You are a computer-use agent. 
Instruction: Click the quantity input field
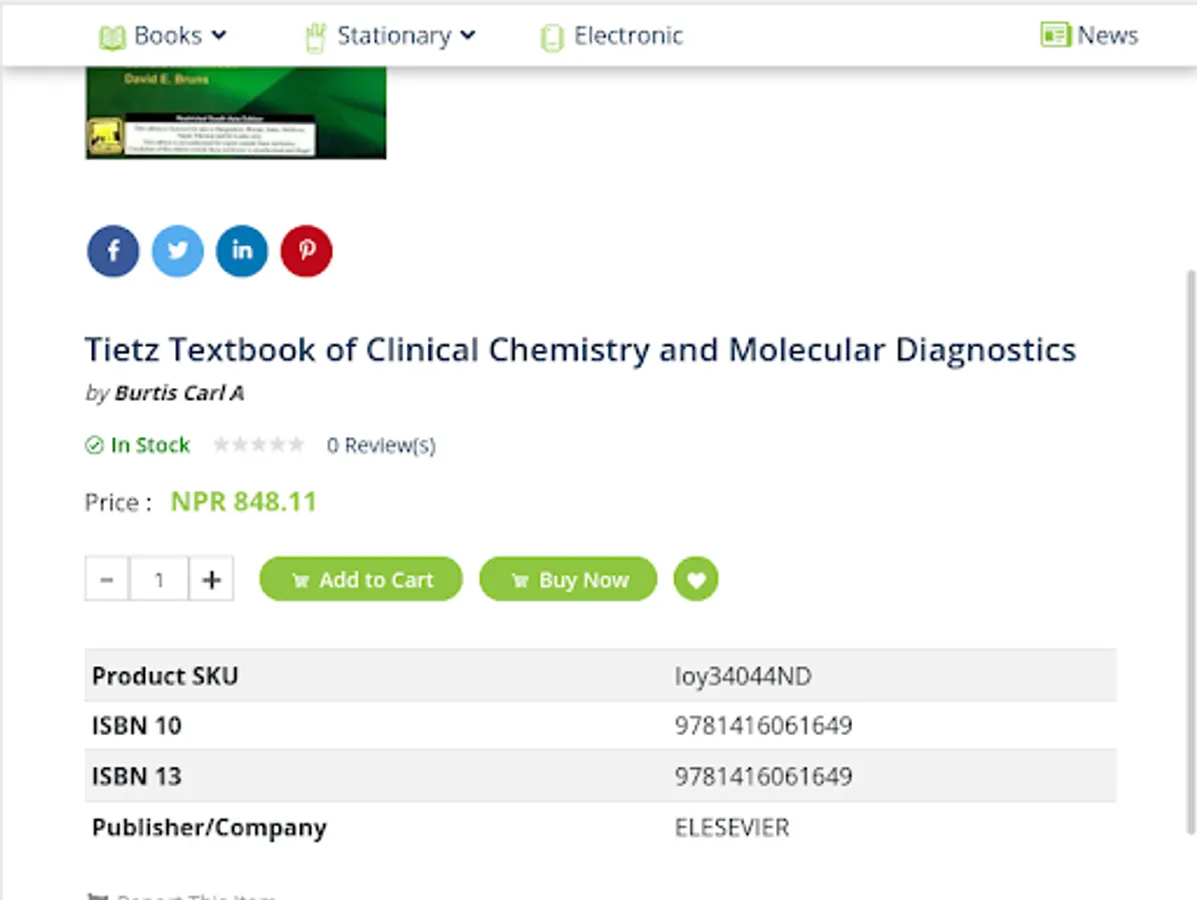click(159, 579)
